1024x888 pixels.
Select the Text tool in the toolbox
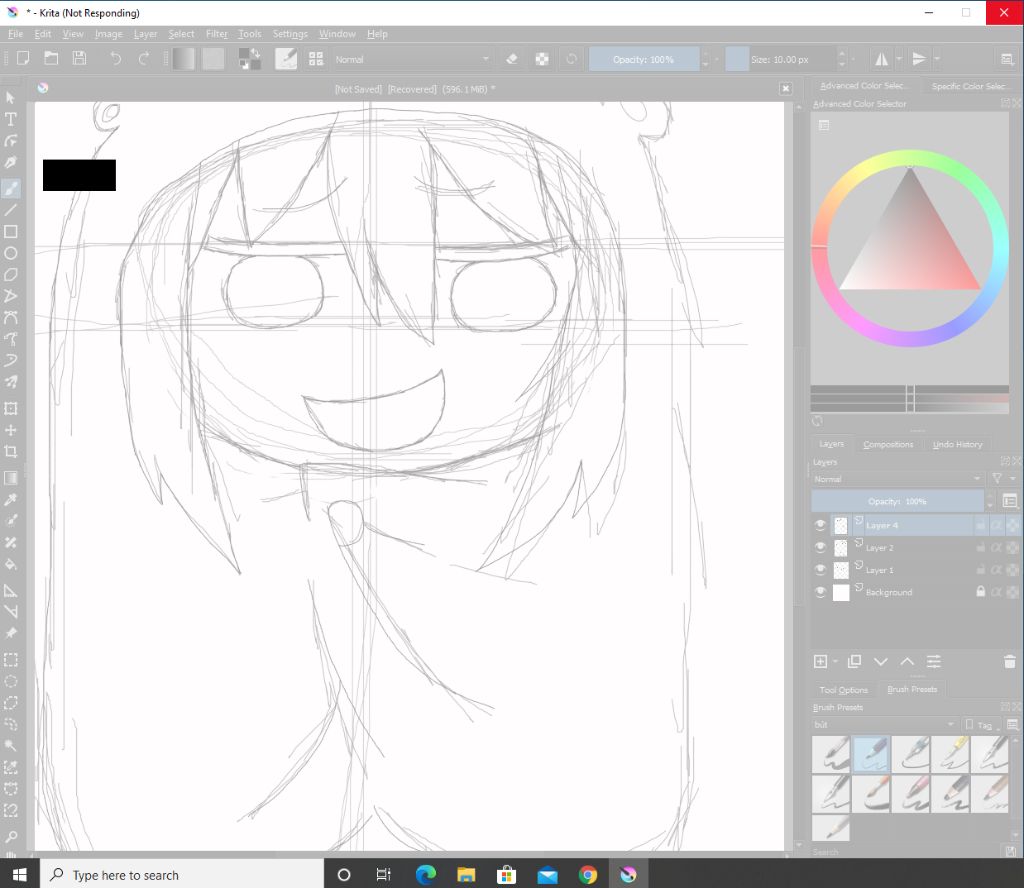10,119
